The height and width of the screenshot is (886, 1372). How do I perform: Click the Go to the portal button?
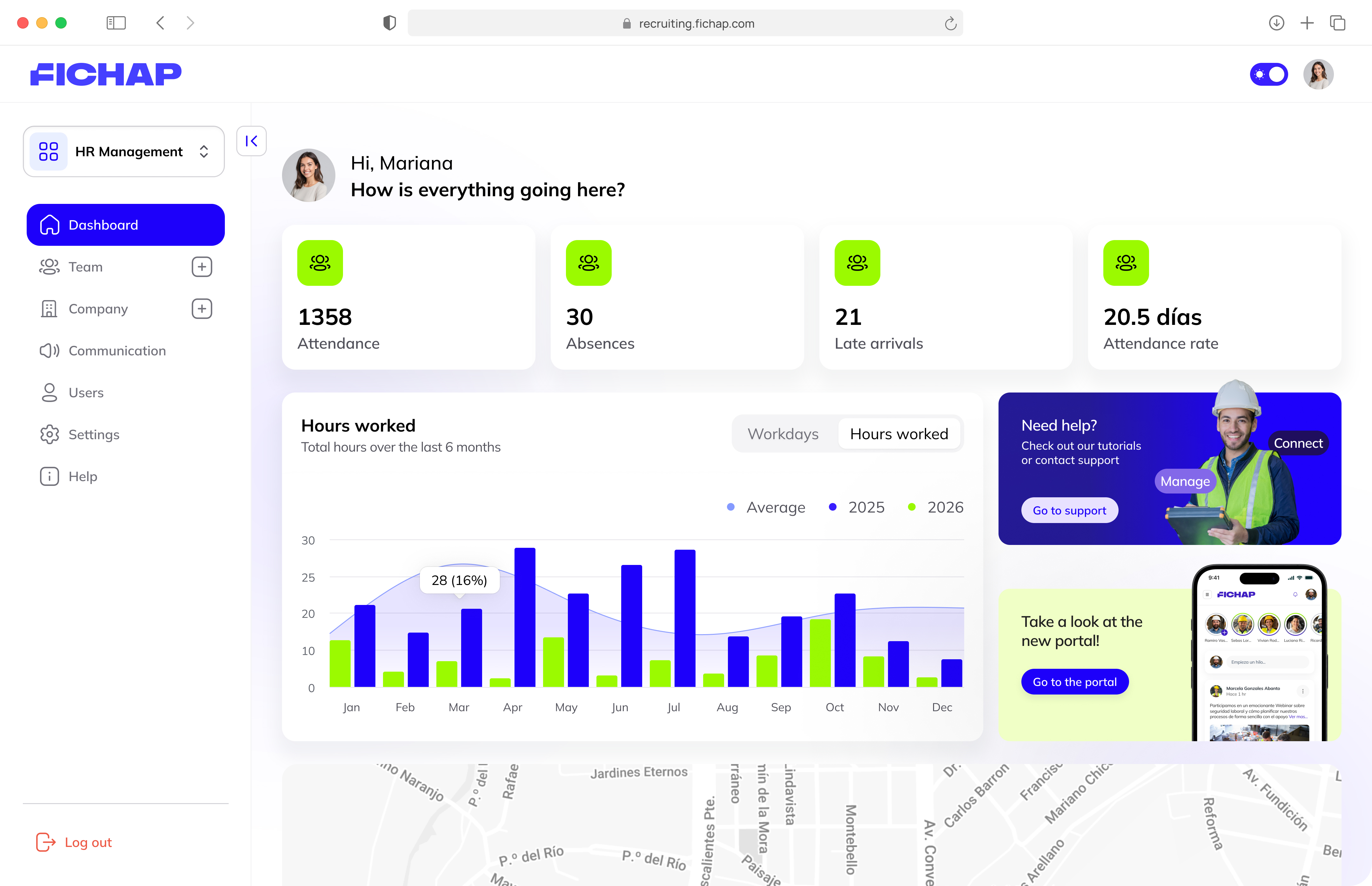click(x=1074, y=682)
